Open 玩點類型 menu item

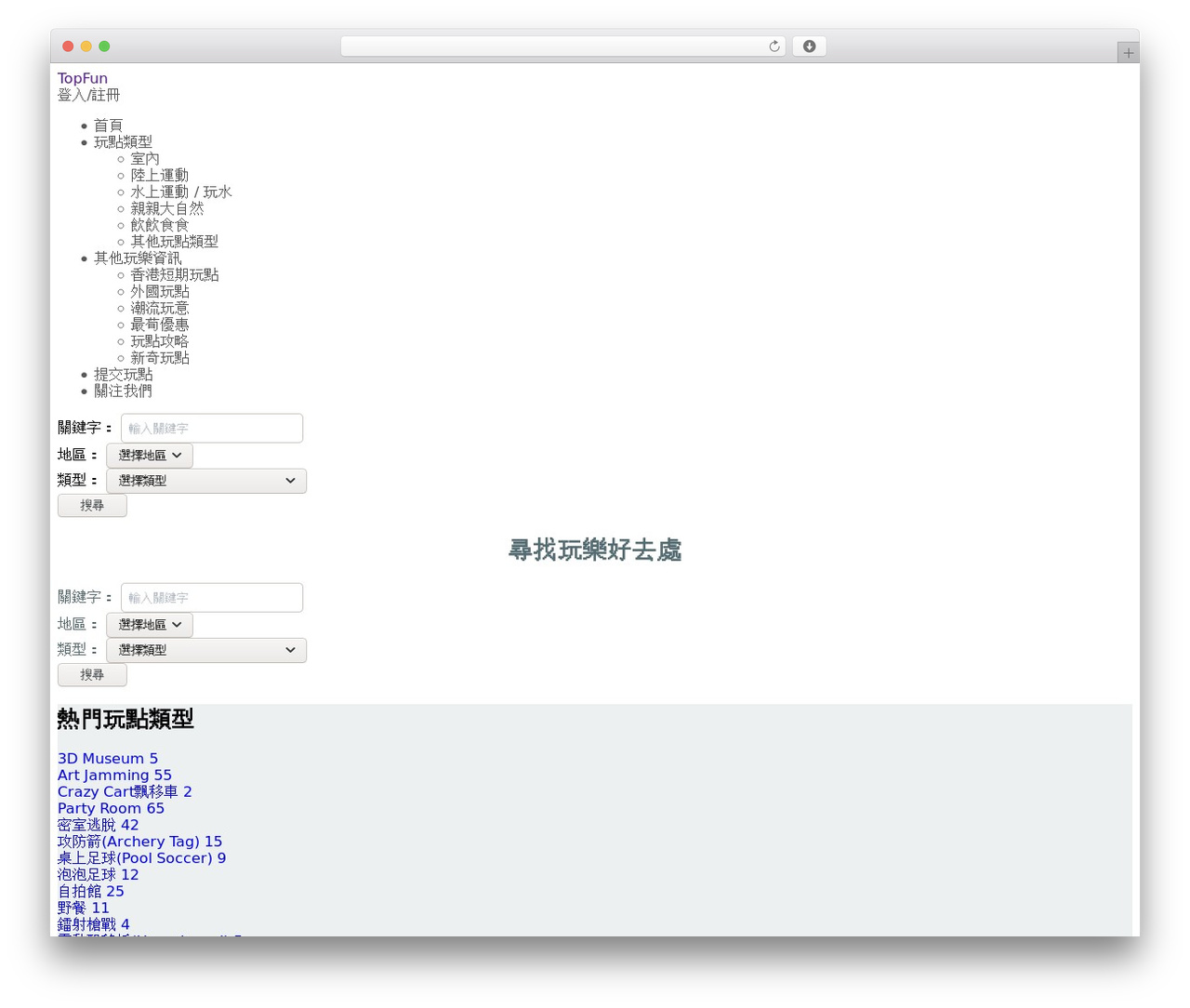(x=123, y=142)
